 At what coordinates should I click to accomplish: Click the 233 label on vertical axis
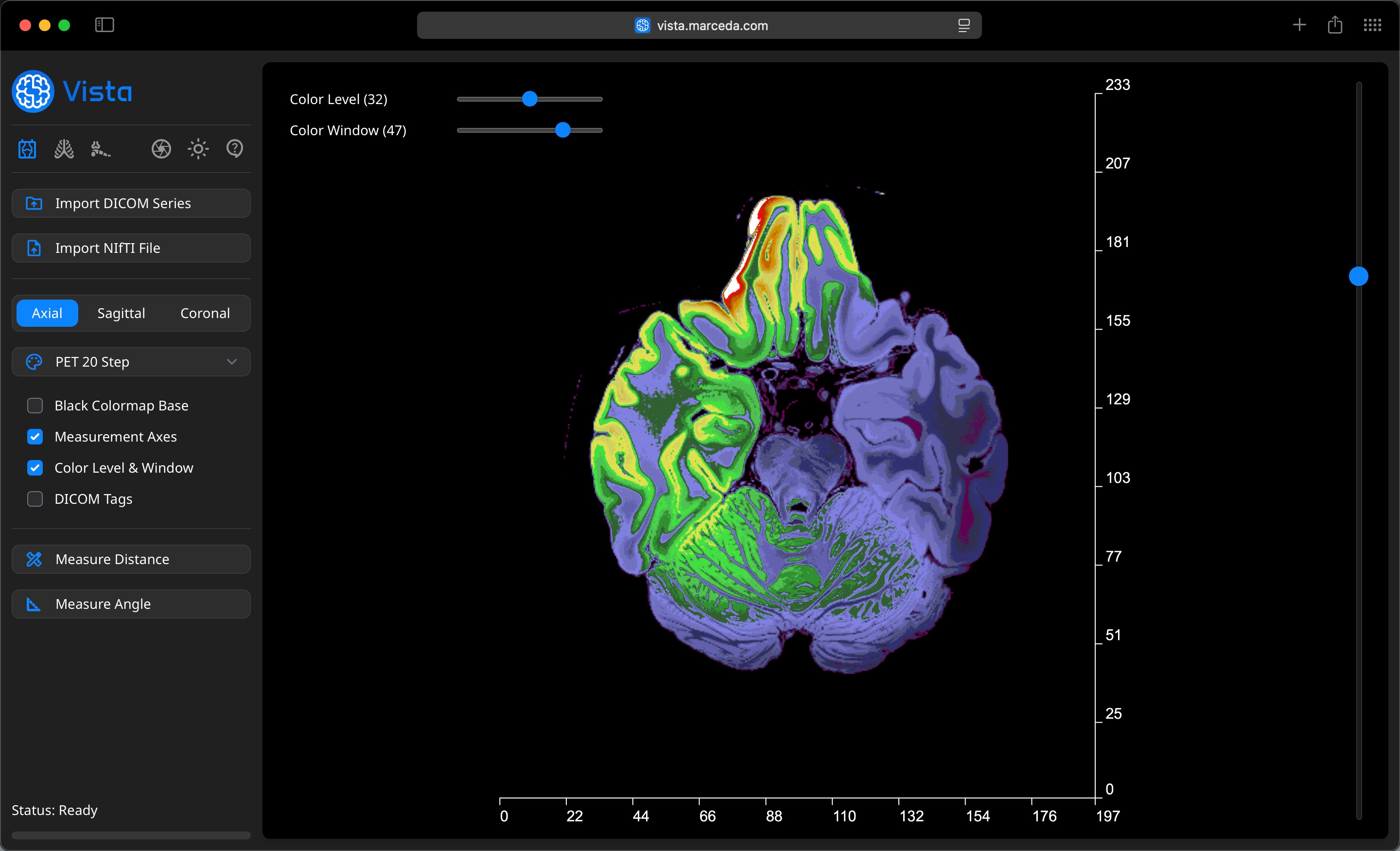[x=1118, y=85]
